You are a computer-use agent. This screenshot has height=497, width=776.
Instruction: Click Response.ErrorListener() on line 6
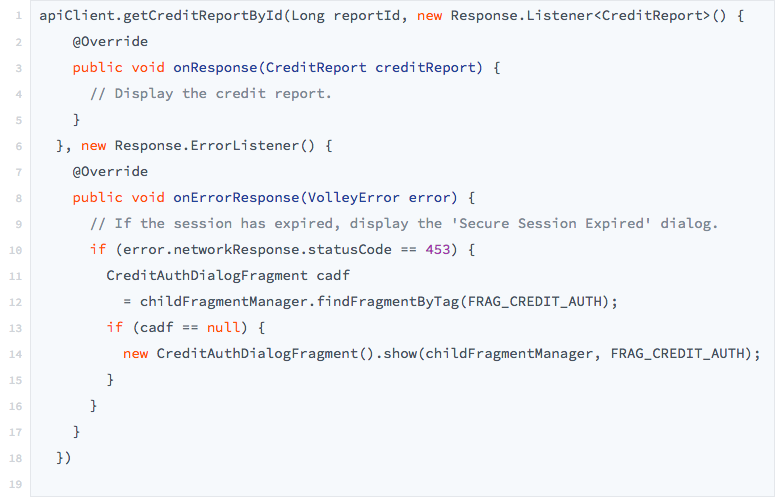pos(215,146)
